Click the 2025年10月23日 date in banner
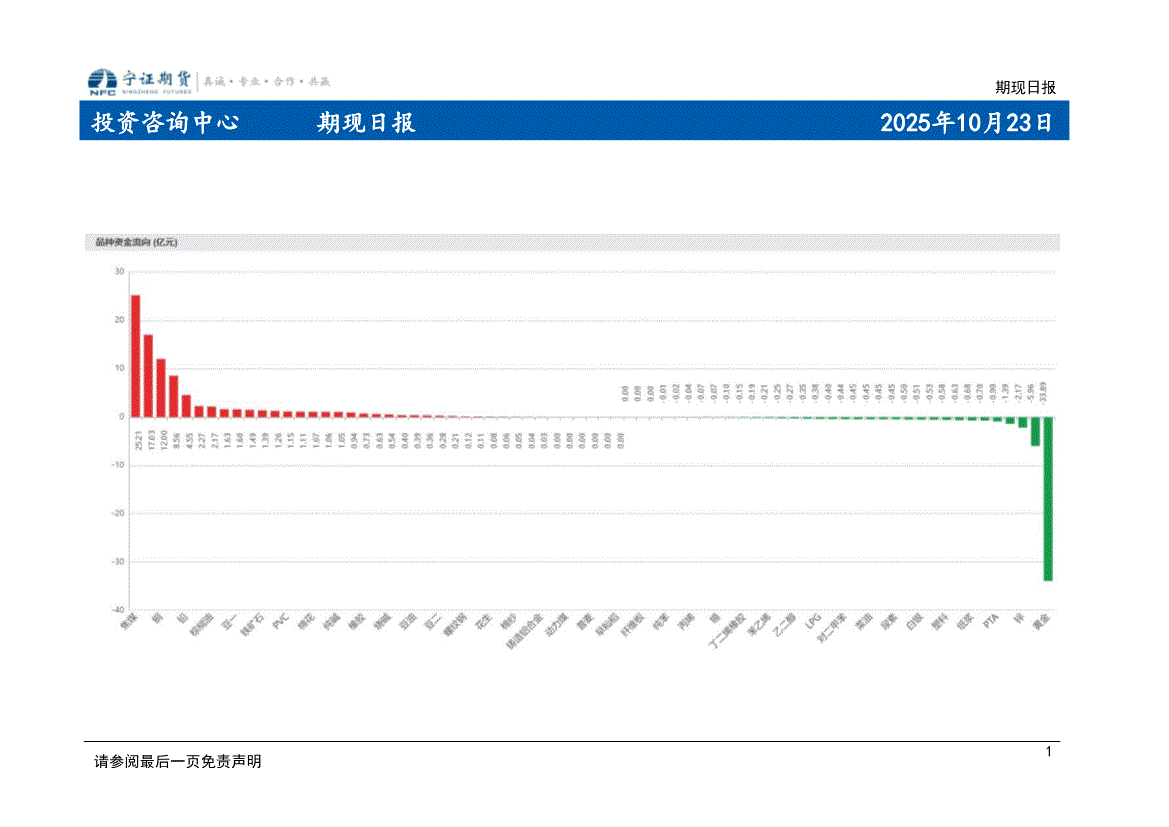The height and width of the screenshot is (827, 1169). [965, 123]
